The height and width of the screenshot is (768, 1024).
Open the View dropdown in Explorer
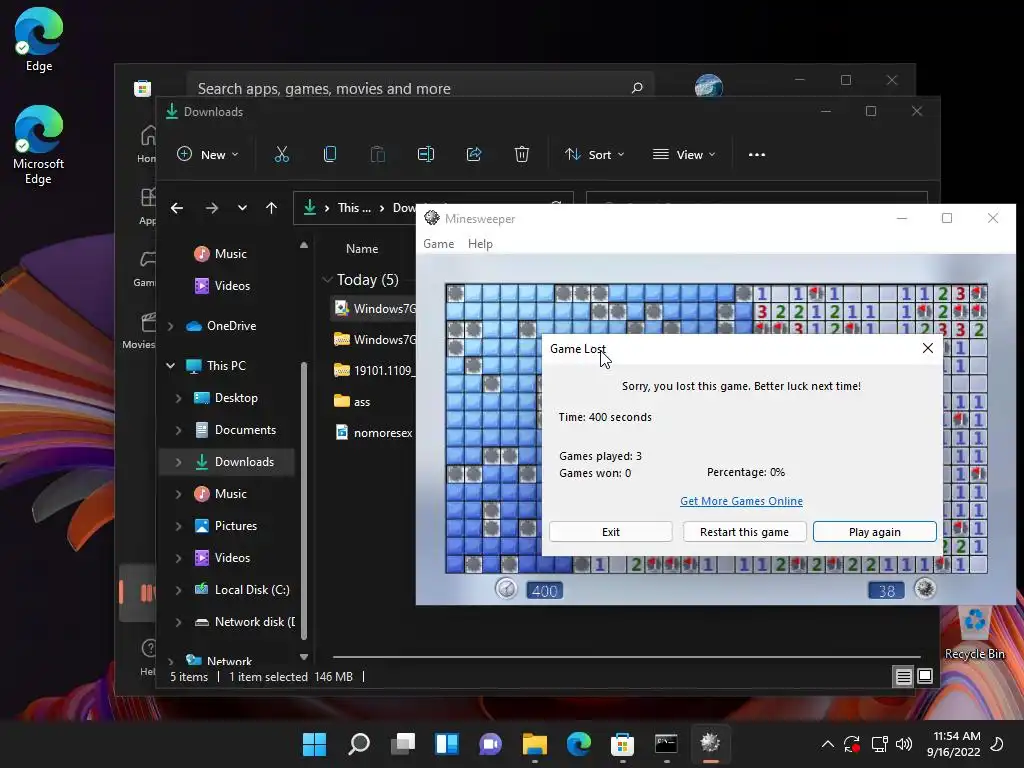[684, 155]
